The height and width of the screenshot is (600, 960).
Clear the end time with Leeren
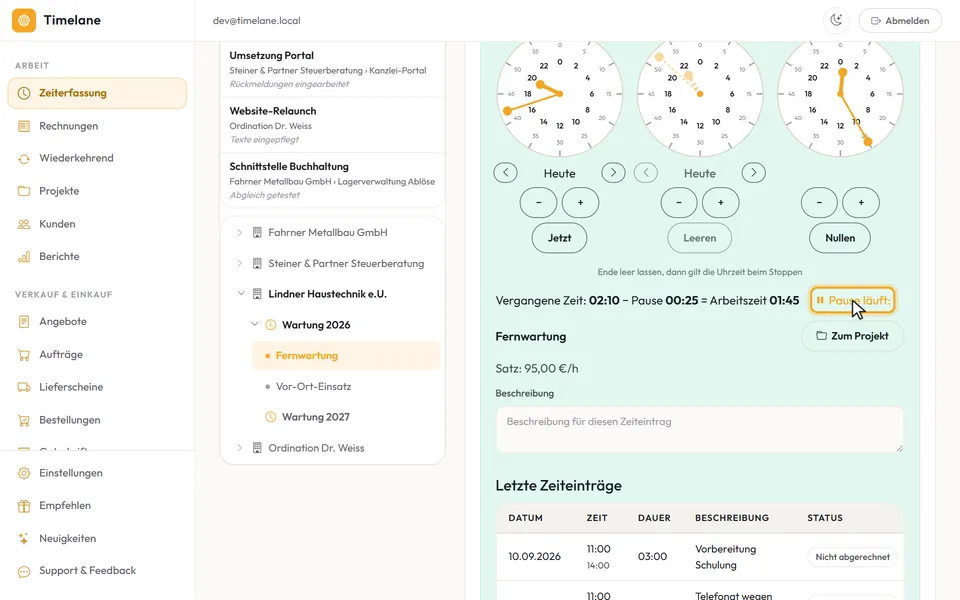(x=699, y=238)
